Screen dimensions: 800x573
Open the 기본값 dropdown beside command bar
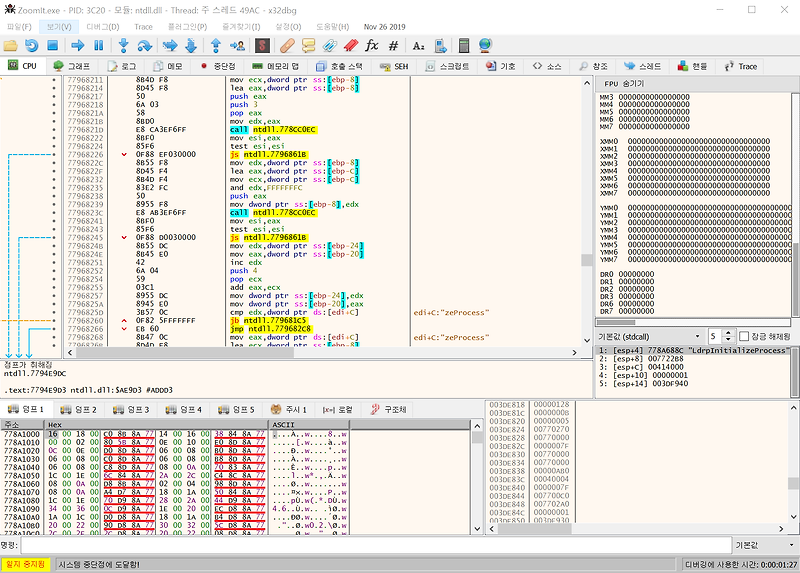765,545
